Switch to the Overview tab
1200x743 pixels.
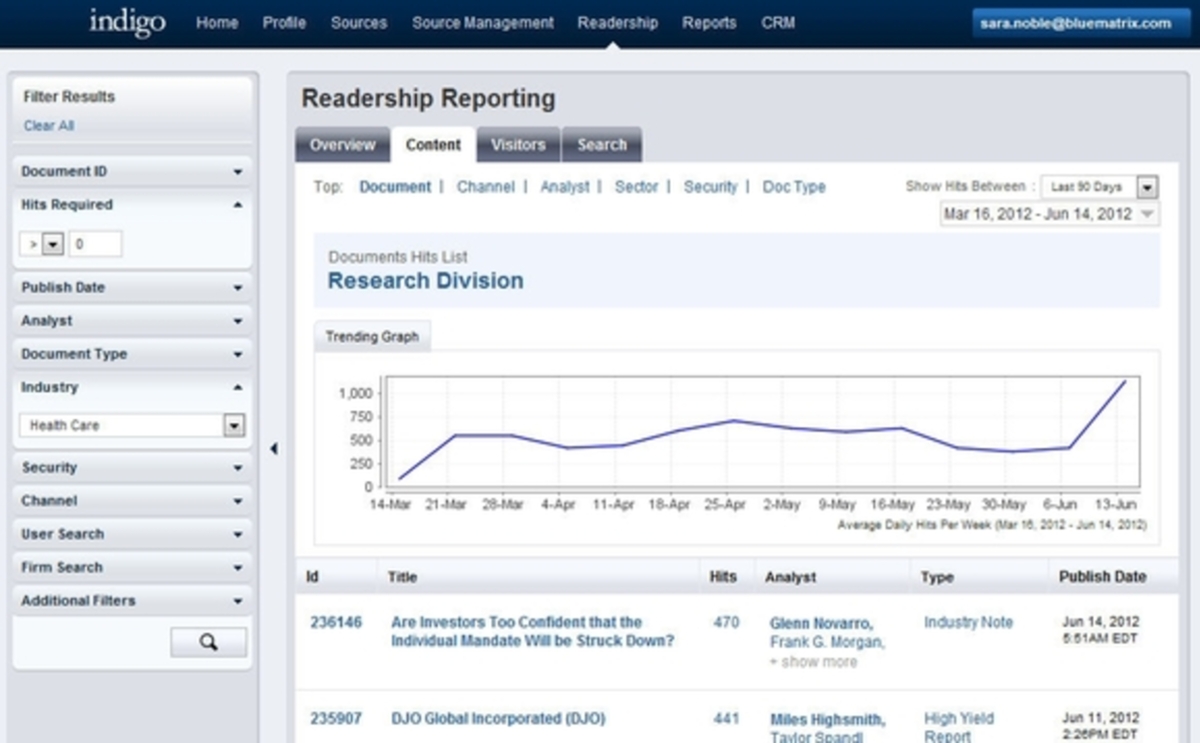pos(342,144)
